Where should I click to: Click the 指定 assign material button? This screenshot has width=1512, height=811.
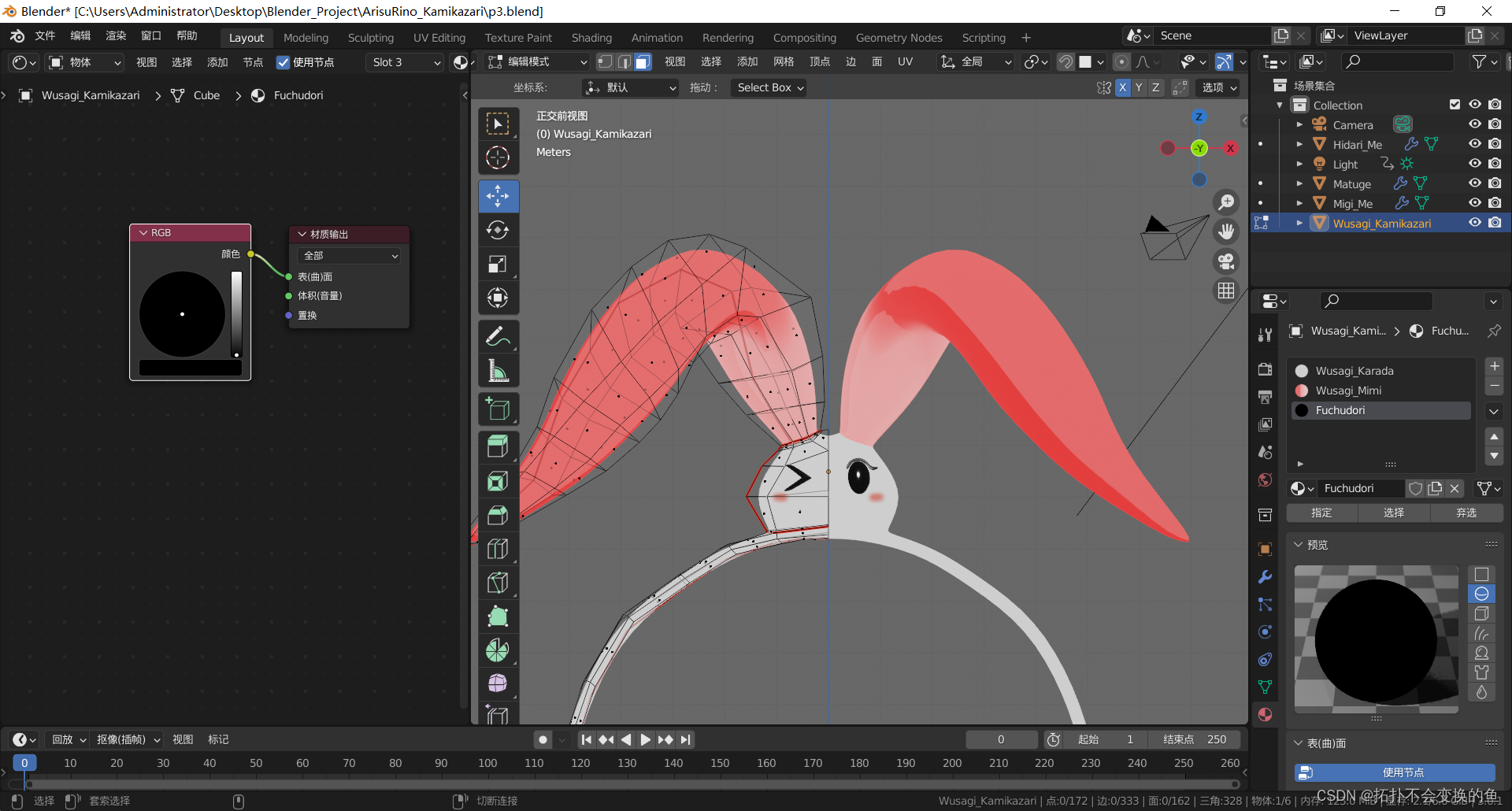point(1321,513)
